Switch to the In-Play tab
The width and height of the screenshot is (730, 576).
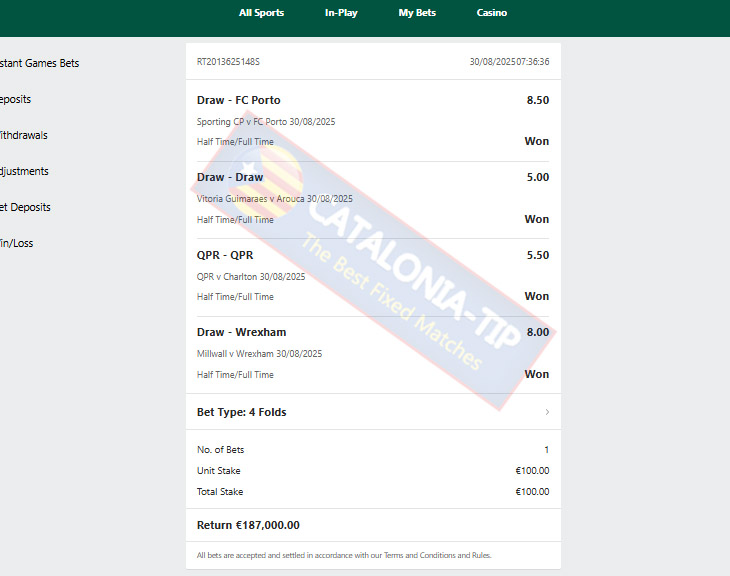(x=341, y=13)
